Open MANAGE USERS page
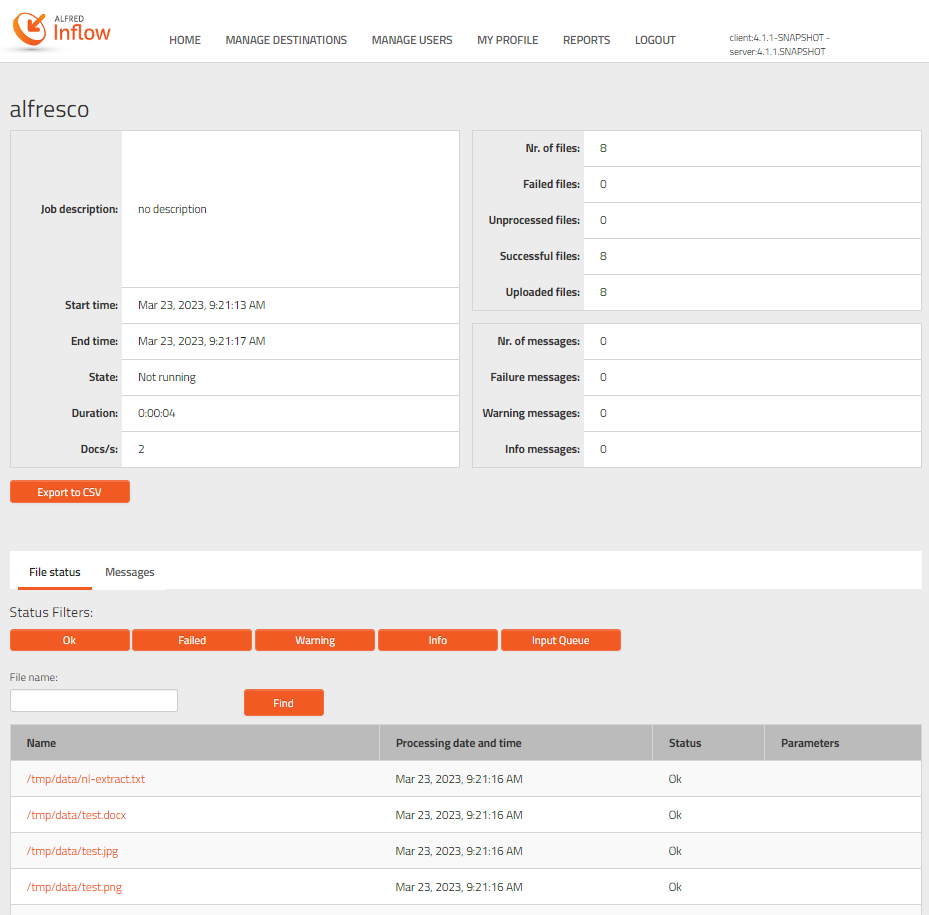The image size is (929, 915). point(412,41)
